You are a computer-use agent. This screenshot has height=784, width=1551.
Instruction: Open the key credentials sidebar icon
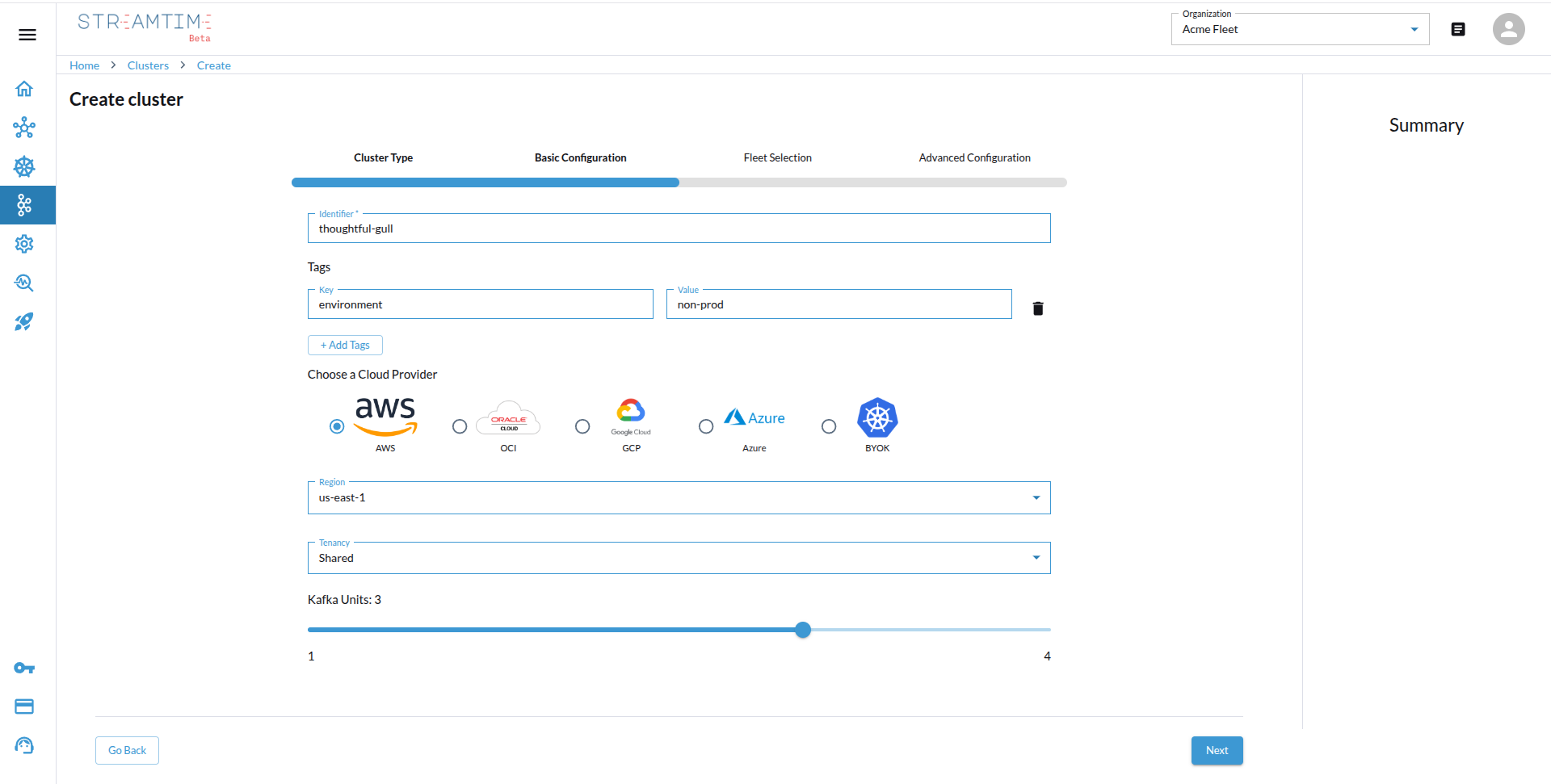(24, 668)
